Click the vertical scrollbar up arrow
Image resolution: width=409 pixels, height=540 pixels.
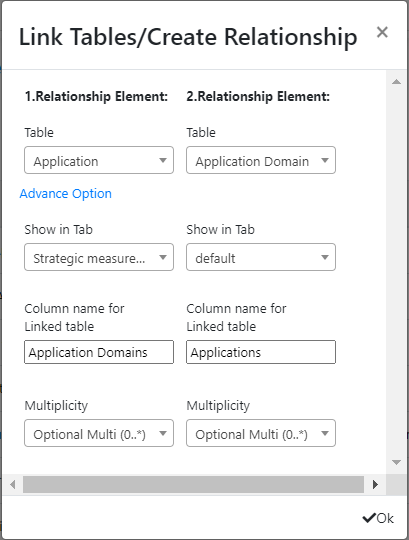point(397,82)
